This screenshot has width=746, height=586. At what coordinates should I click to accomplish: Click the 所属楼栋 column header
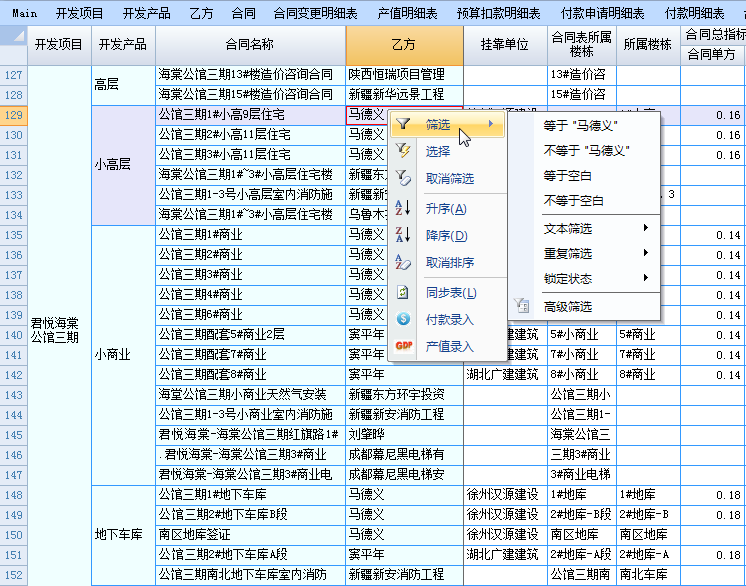point(648,45)
